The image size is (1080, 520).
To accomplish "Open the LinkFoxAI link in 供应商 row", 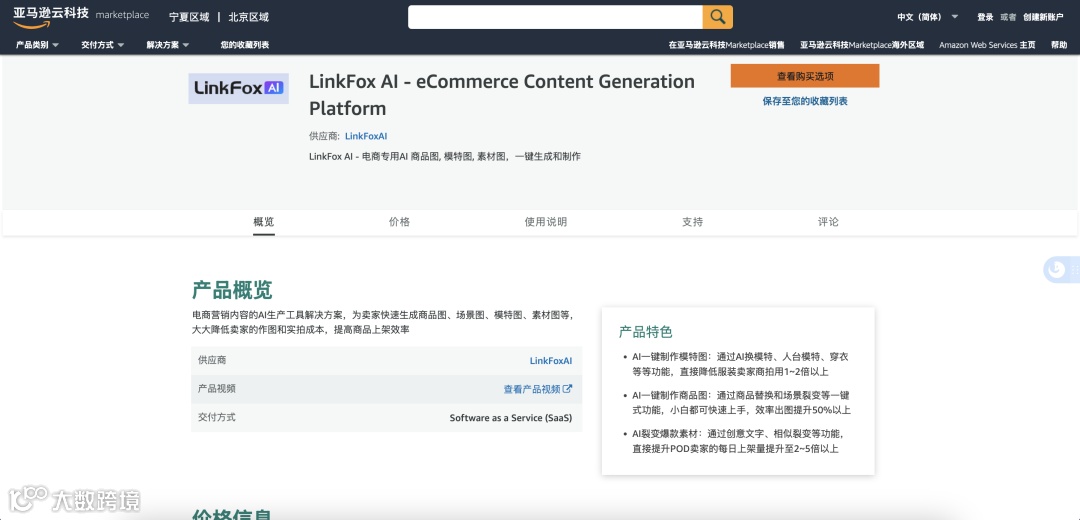I will coord(551,360).
